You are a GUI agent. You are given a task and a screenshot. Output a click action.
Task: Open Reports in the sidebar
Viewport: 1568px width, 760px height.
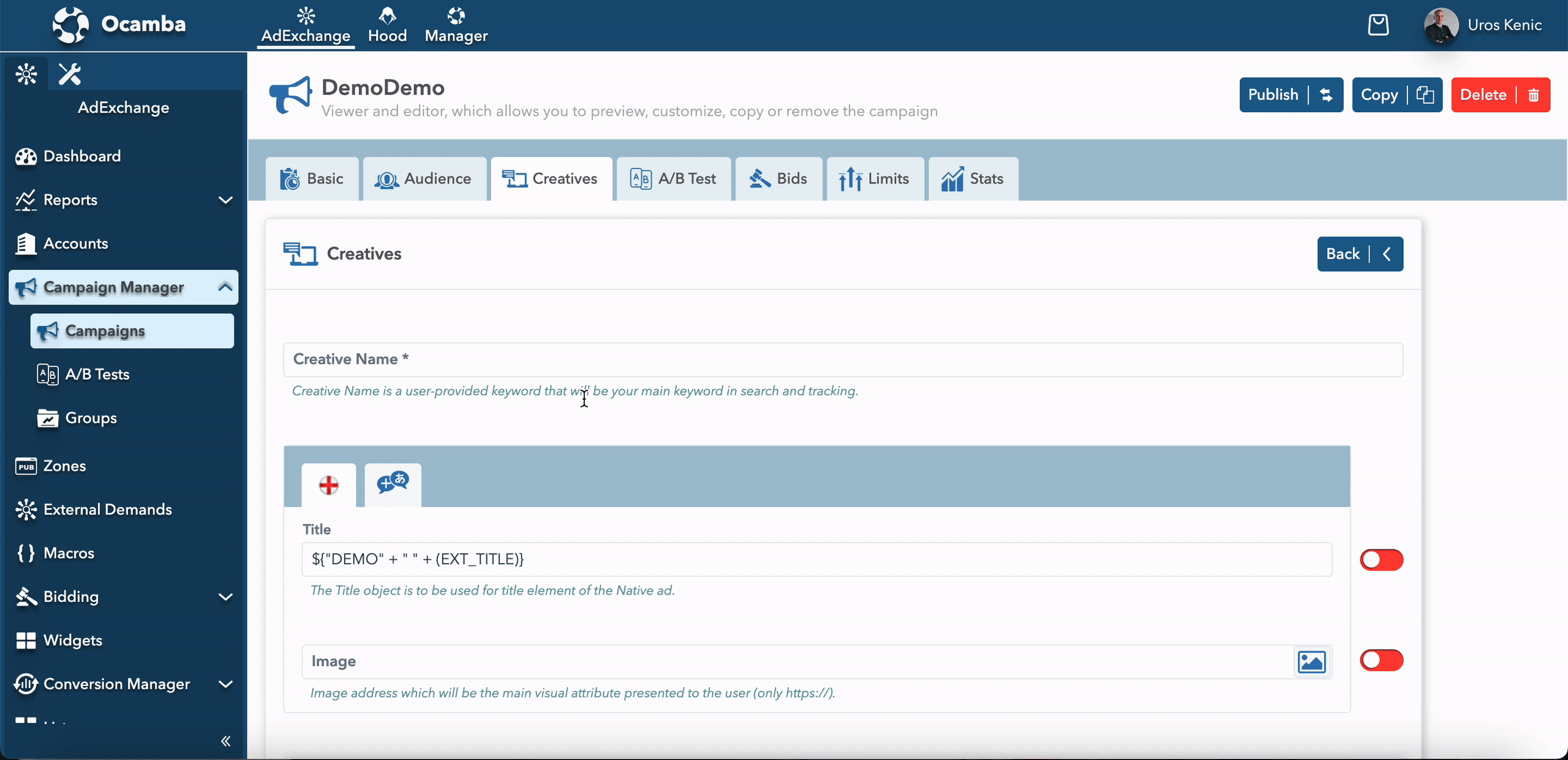click(124, 200)
